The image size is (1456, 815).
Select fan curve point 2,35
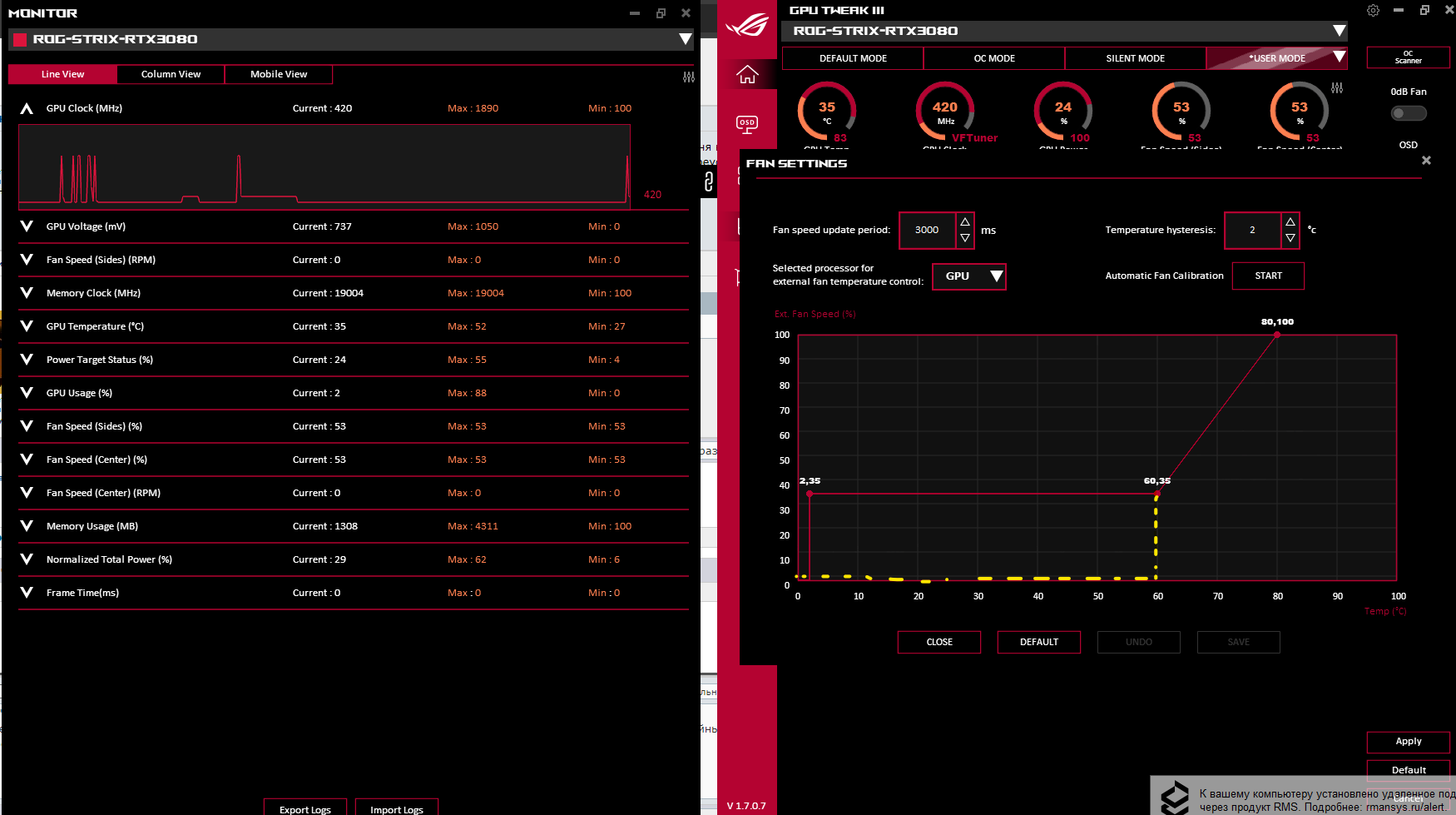(x=810, y=494)
